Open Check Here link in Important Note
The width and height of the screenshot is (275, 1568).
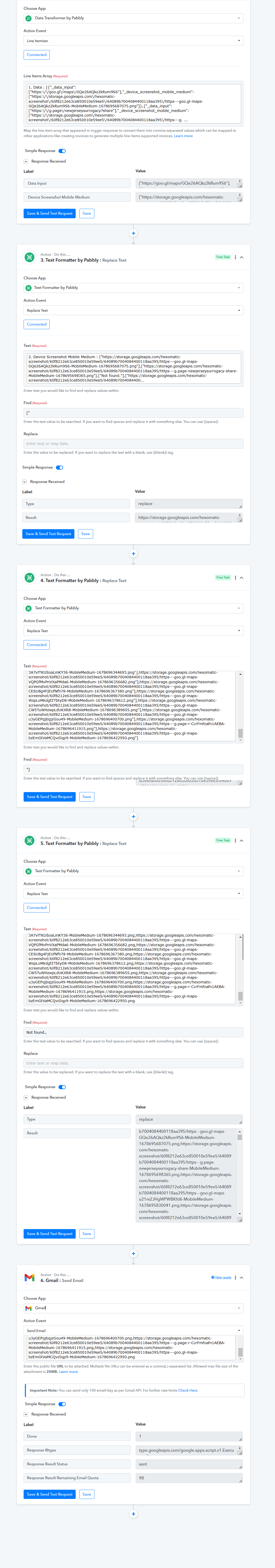coord(188,1390)
